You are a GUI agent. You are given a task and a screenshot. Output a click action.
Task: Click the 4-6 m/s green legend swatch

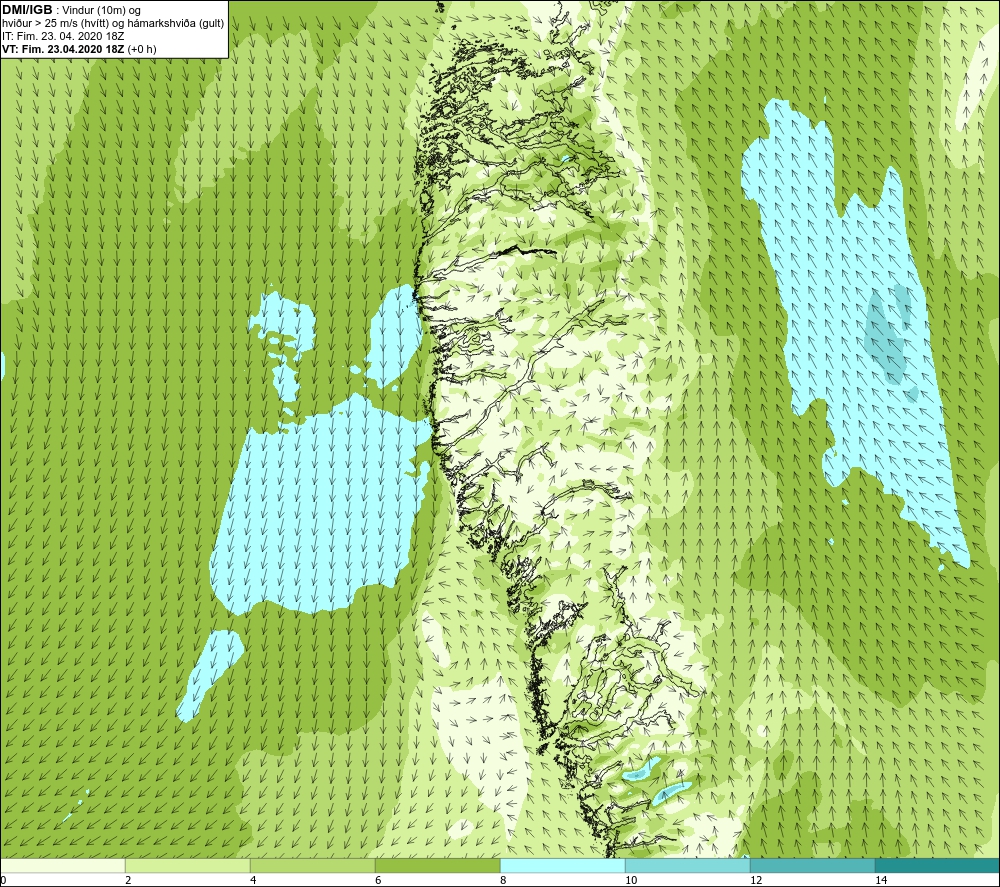(x=312, y=865)
